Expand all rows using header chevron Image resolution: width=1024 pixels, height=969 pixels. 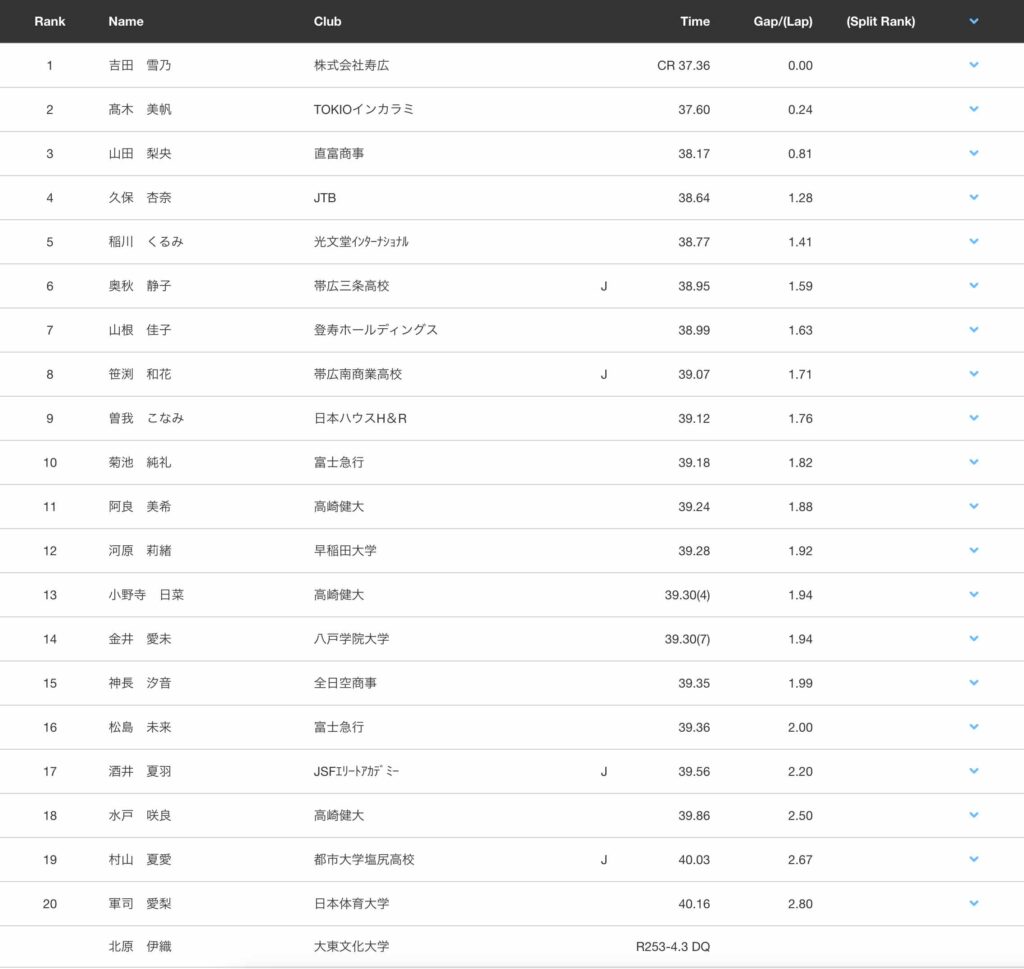click(974, 21)
